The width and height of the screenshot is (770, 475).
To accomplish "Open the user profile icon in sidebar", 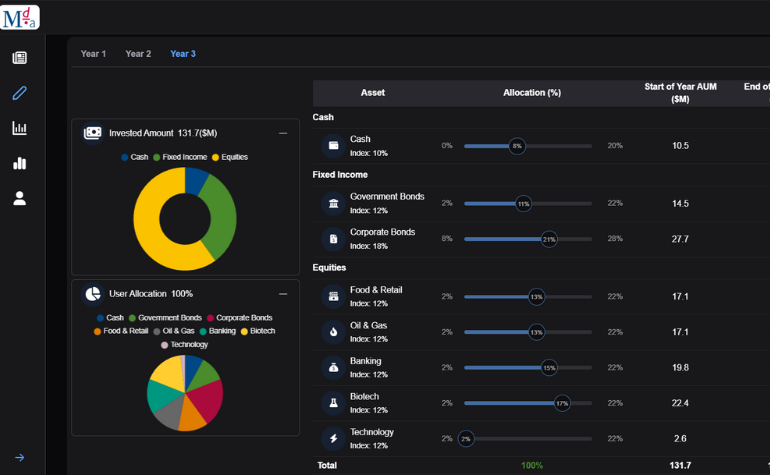I will 19,198.
